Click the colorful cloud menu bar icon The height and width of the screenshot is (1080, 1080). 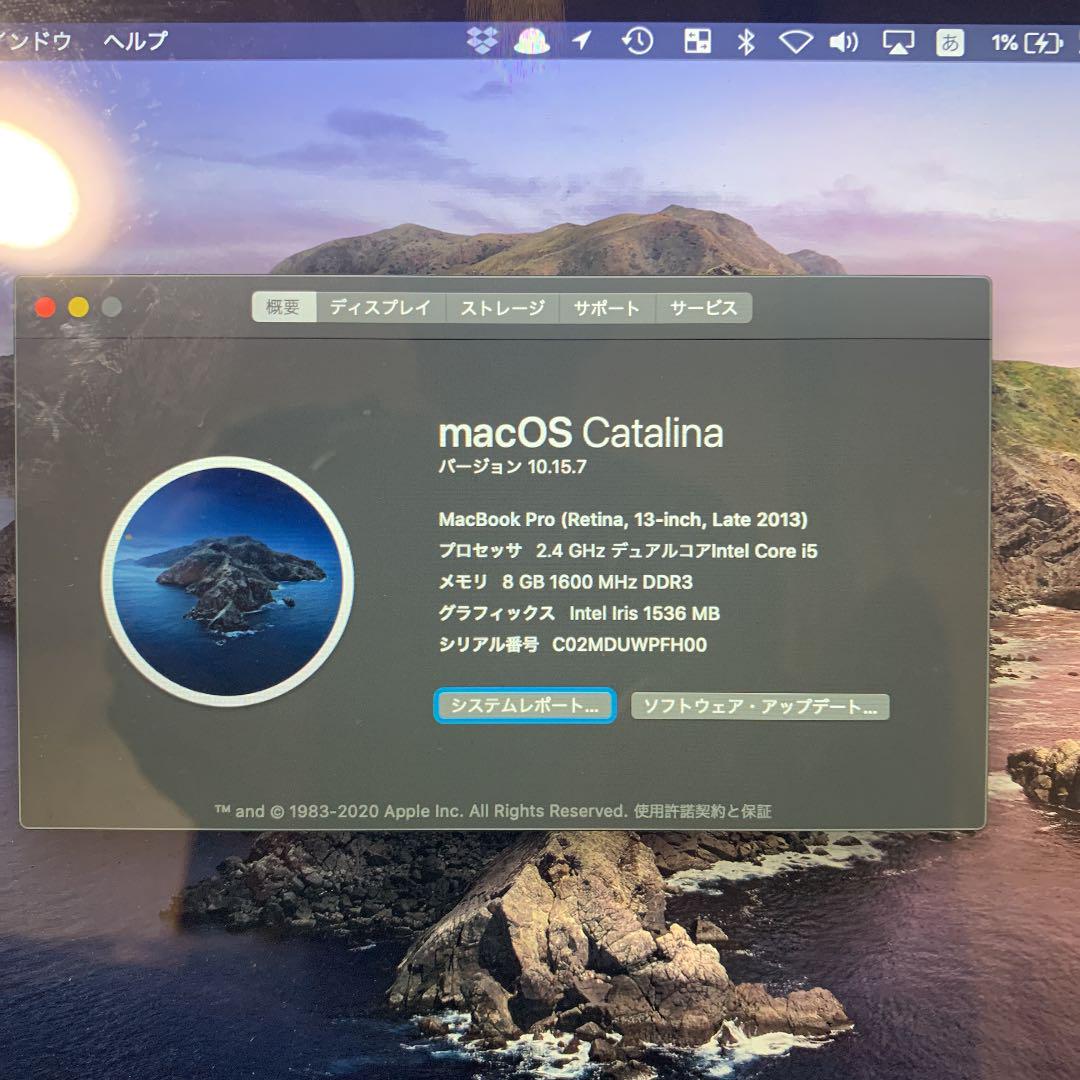532,41
